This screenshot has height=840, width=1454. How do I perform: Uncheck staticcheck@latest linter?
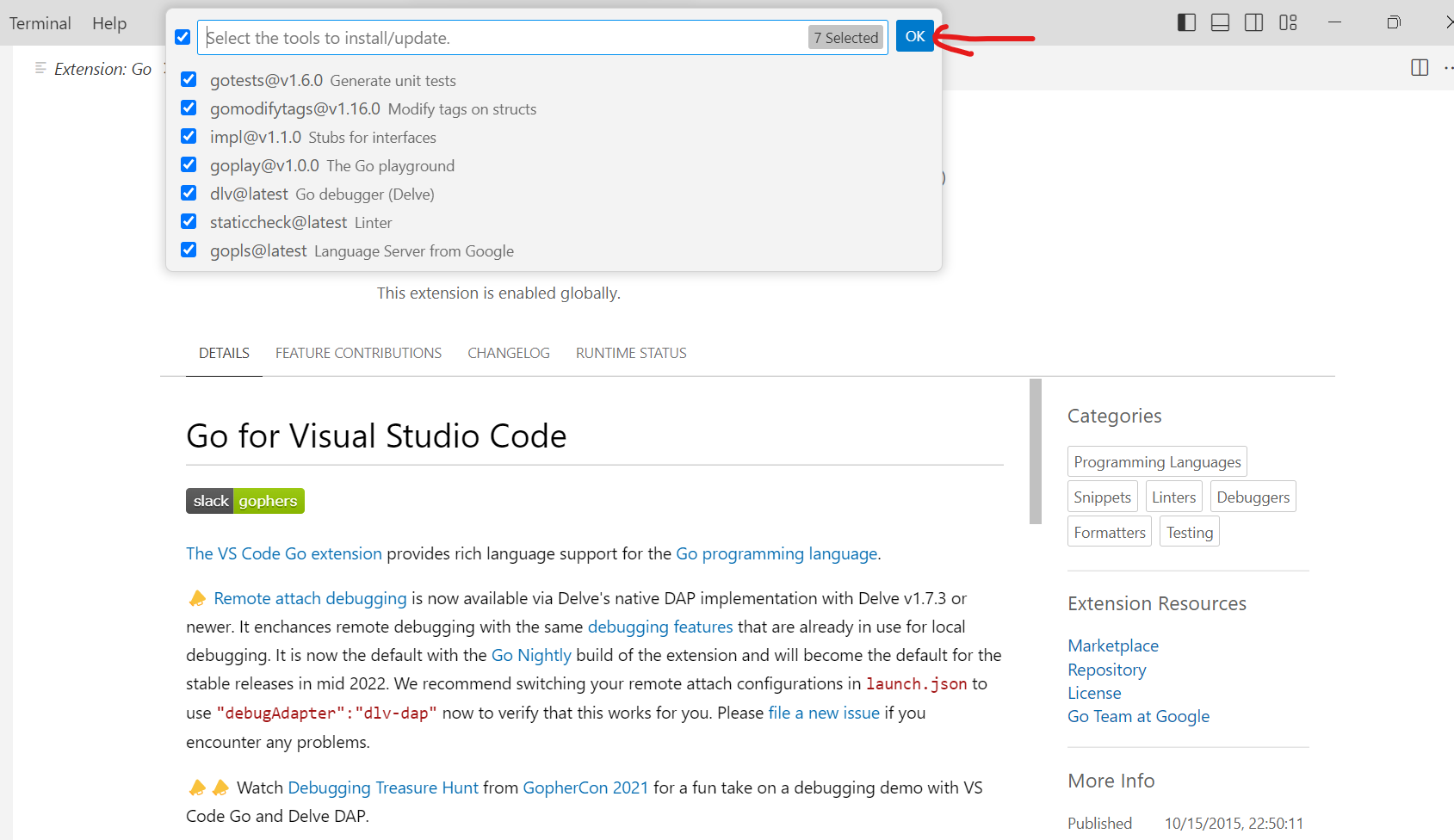coord(189,221)
